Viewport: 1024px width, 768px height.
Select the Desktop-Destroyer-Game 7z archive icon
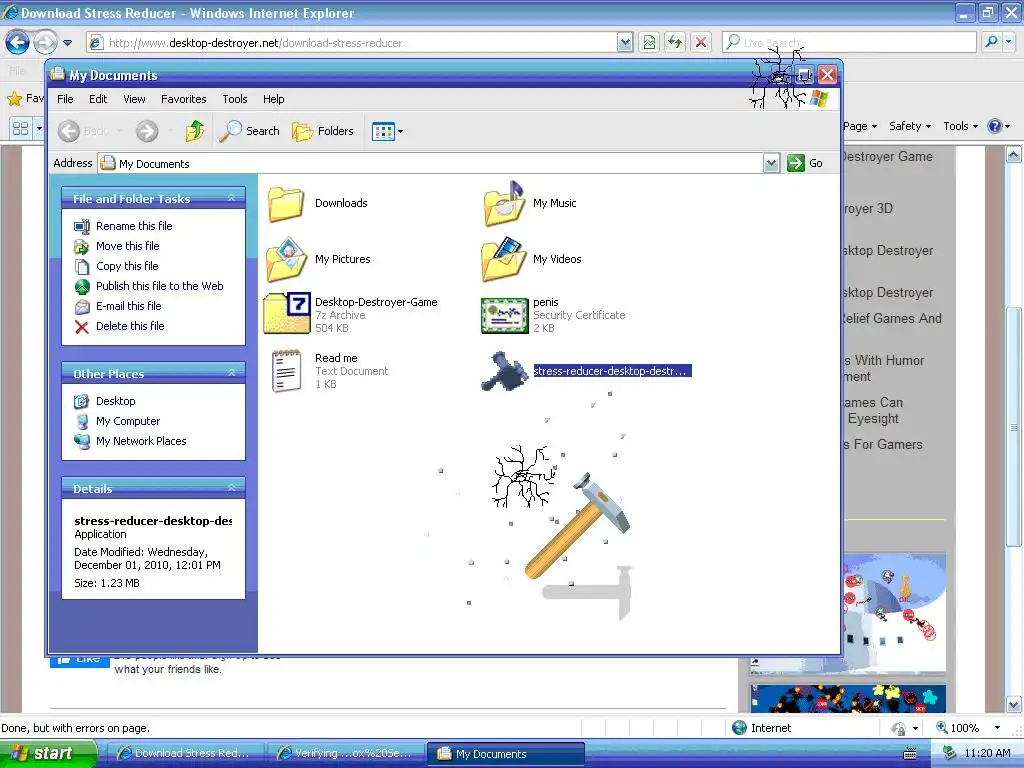click(x=287, y=313)
